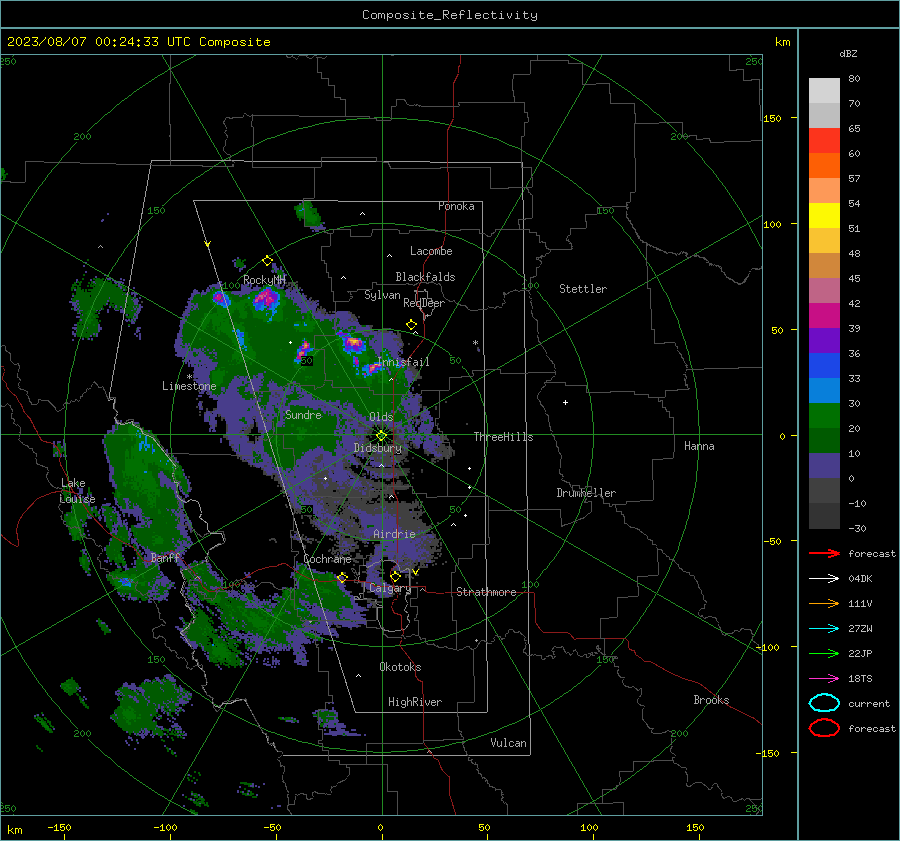Click the radar site diamond at Olds

pyautogui.click(x=381, y=436)
